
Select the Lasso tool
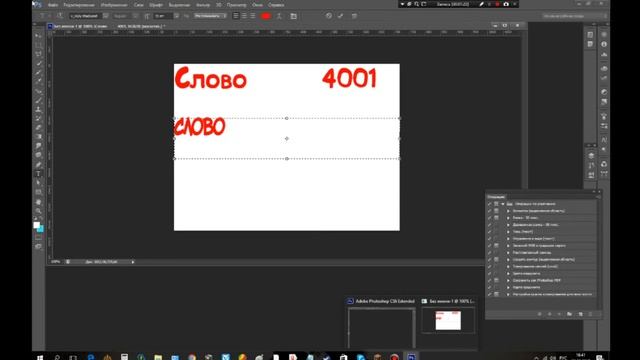click(x=38, y=54)
